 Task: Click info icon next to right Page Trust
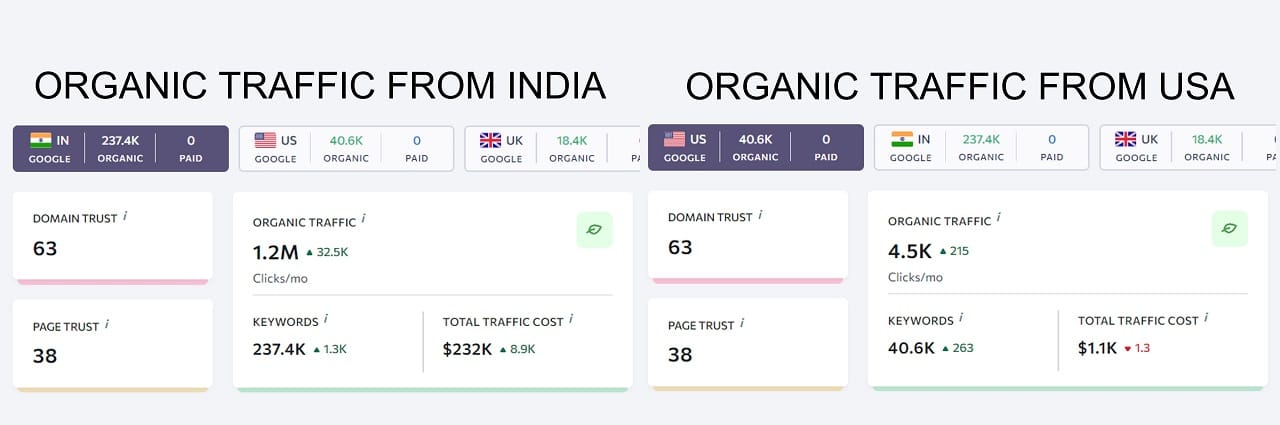tap(742, 323)
